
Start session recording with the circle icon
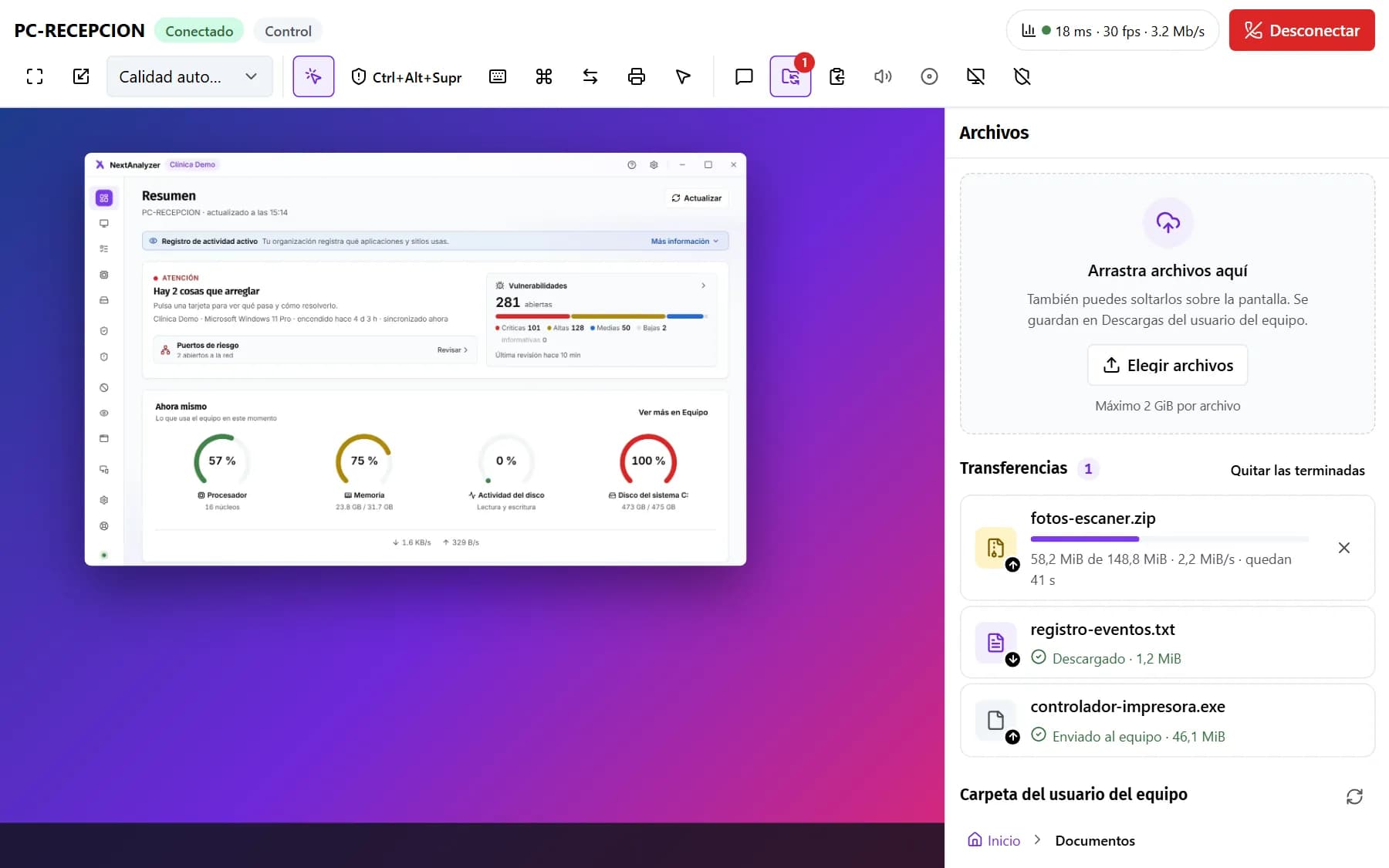[x=929, y=76]
